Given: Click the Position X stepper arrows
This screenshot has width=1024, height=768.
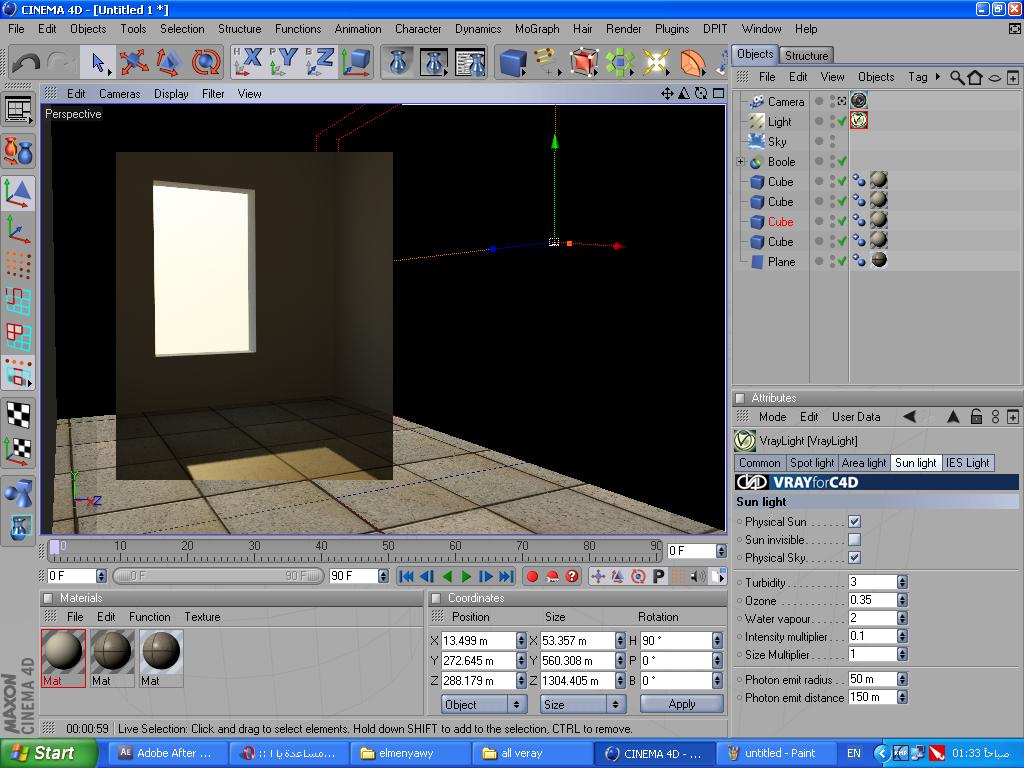Looking at the screenshot, I should coord(520,641).
